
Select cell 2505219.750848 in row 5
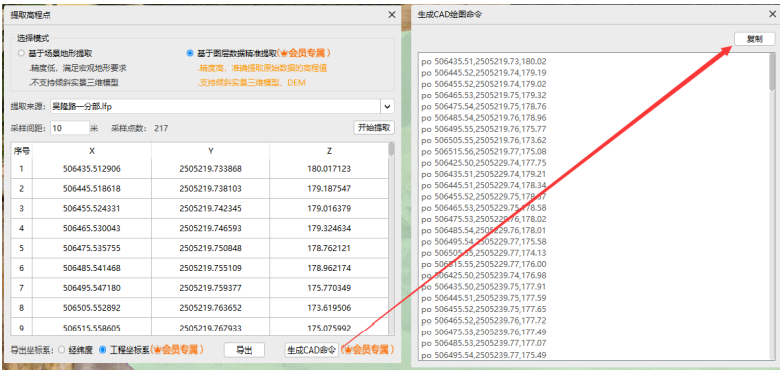click(x=211, y=249)
